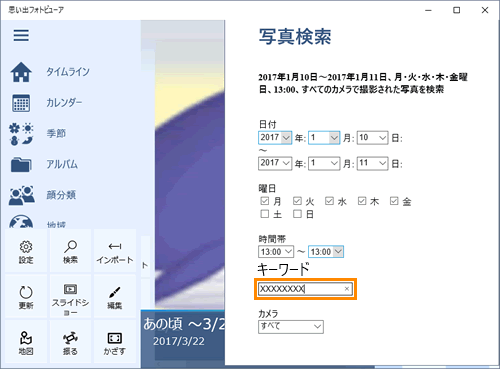Close the 思い出フォトビューア window
This screenshot has width=500, height=369.
pyautogui.click(x=485, y=10)
